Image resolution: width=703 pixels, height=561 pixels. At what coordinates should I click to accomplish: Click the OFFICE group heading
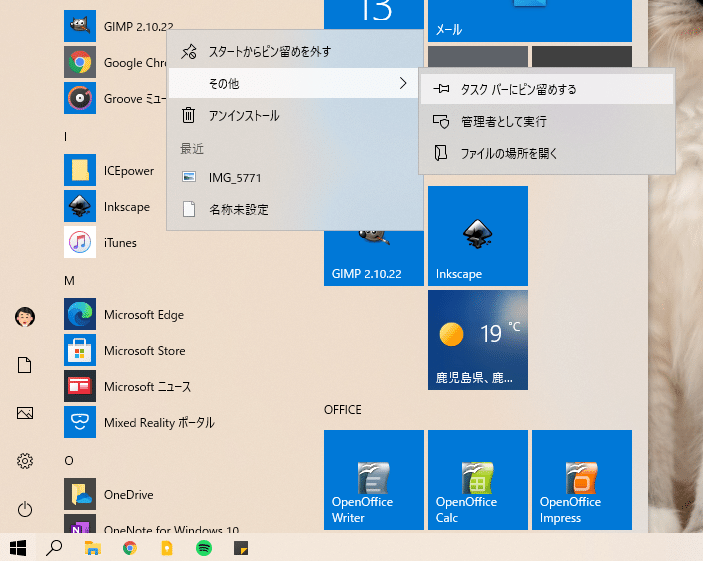pyautogui.click(x=343, y=410)
